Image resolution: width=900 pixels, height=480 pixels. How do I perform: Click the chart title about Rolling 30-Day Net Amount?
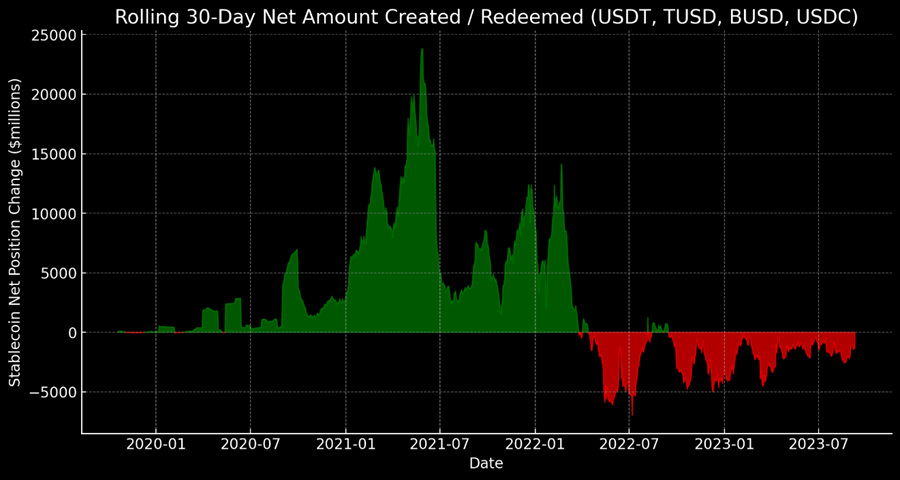tap(486, 17)
